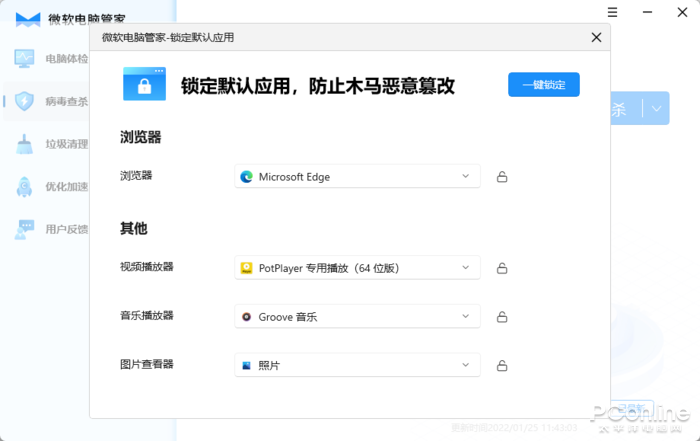Open the 垃圾清理 broom icon
The width and height of the screenshot is (700, 441).
(x=25, y=143)
